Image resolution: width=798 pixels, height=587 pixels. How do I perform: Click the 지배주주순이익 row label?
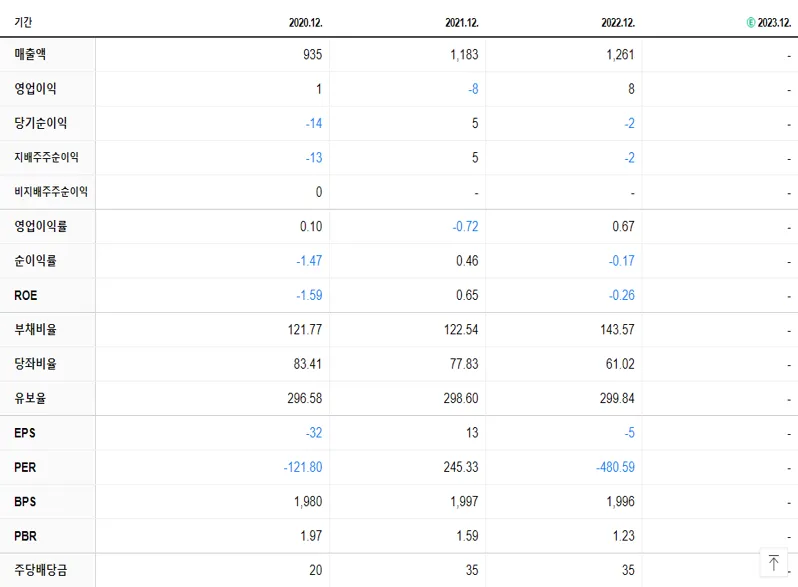coord(46,157)
